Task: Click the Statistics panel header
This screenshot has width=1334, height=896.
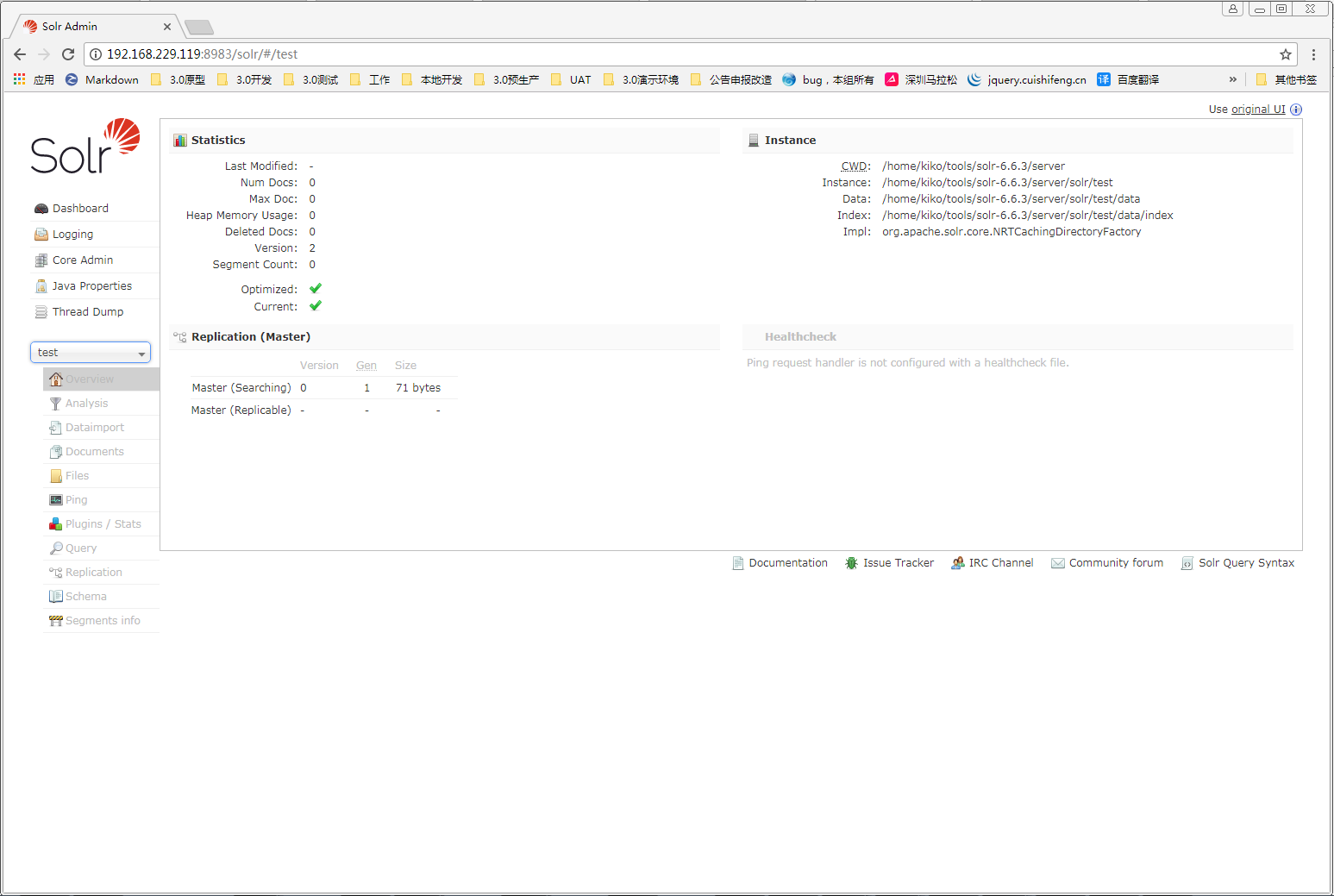Action: coord(445,141)
